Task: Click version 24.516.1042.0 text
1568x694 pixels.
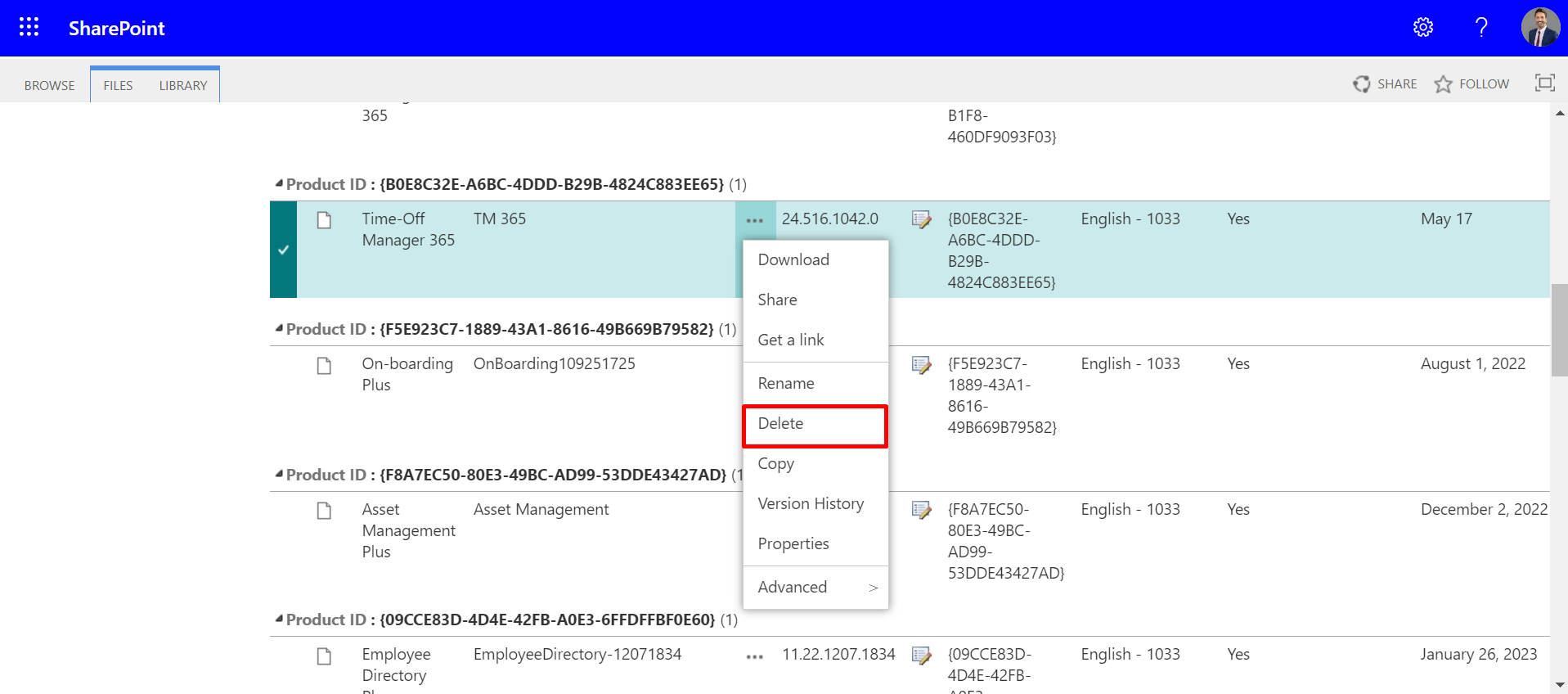Action: (829, 219)
